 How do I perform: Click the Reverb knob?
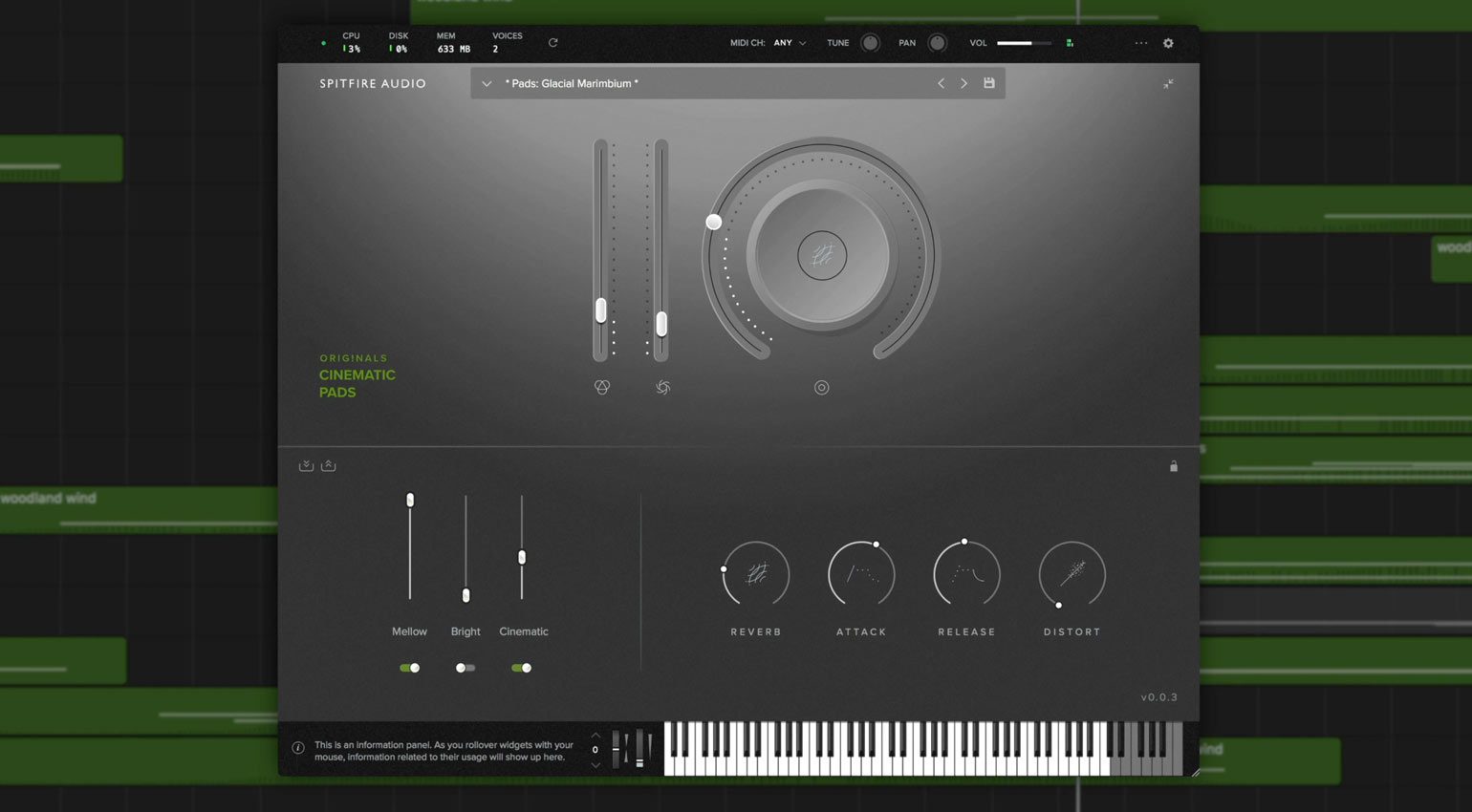click(x=756, y=573)
